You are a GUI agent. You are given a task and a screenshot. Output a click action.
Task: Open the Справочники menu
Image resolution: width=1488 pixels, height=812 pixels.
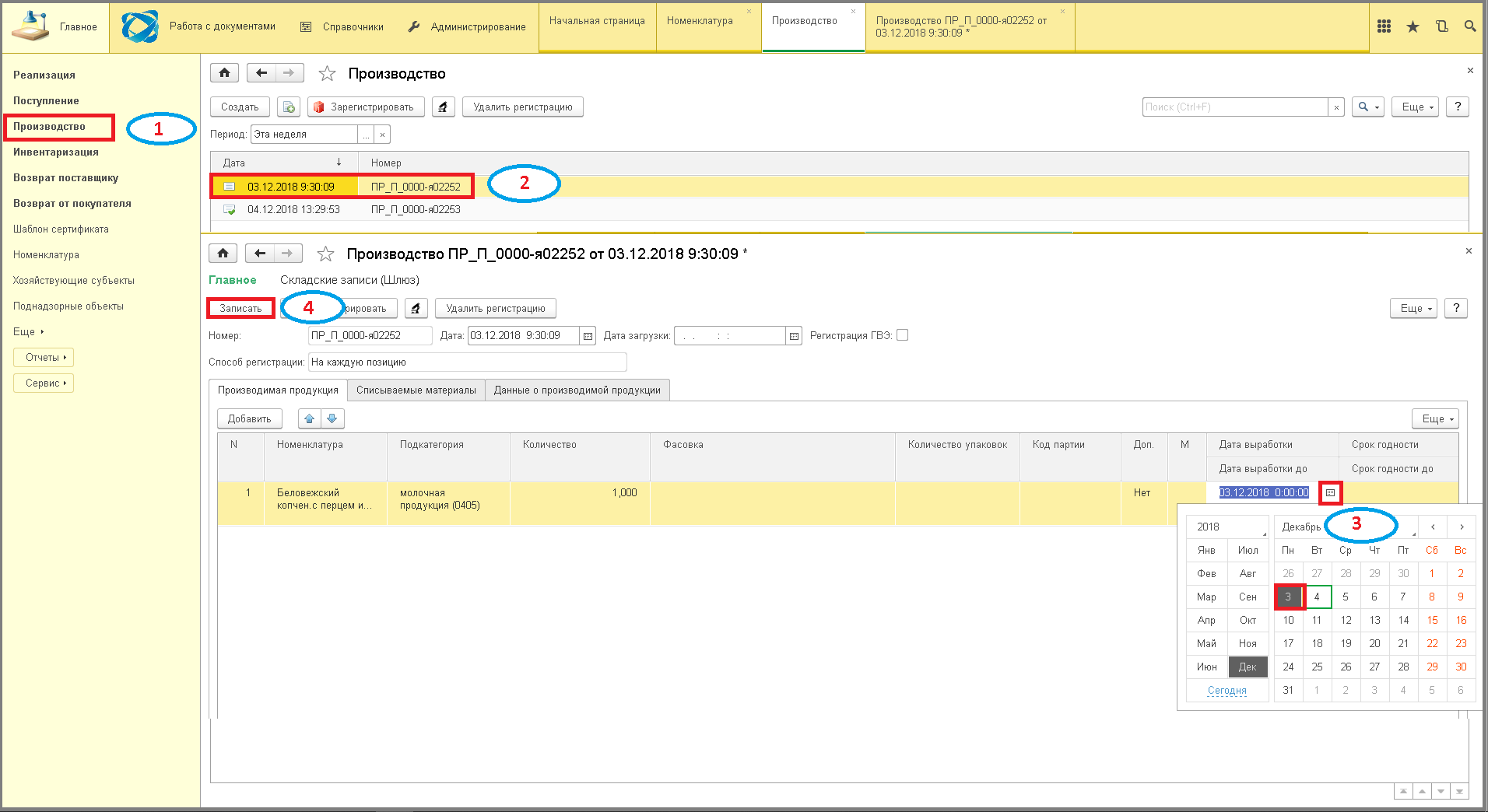pos(342,27)
